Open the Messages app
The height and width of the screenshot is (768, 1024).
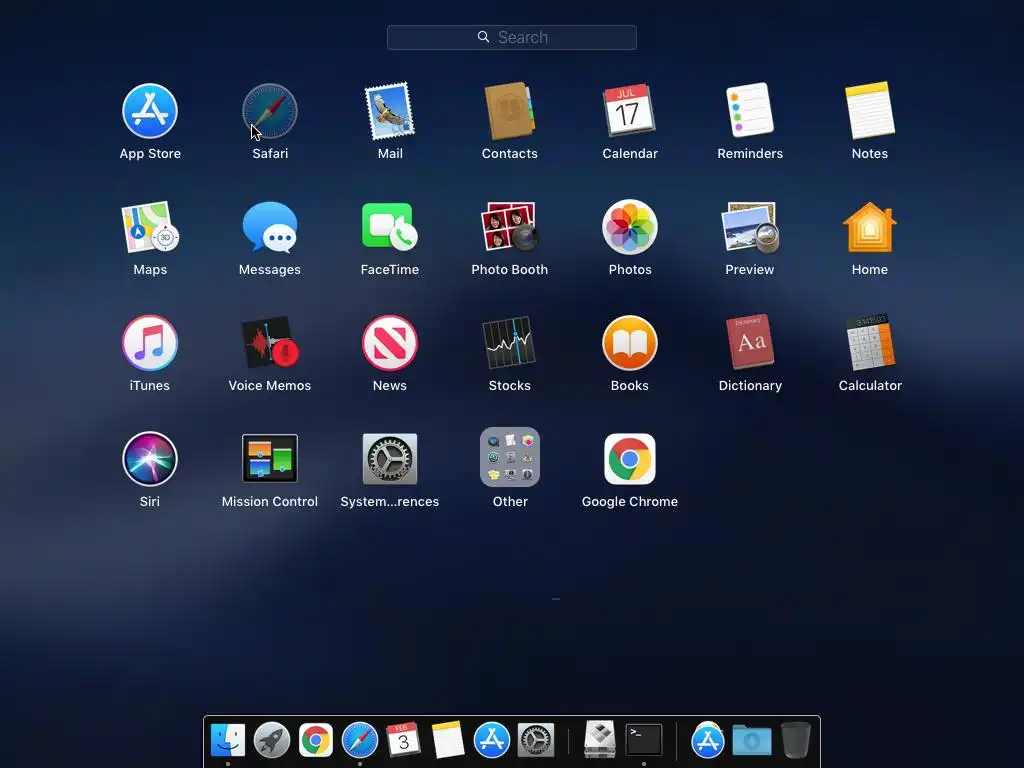coord(270,227)
